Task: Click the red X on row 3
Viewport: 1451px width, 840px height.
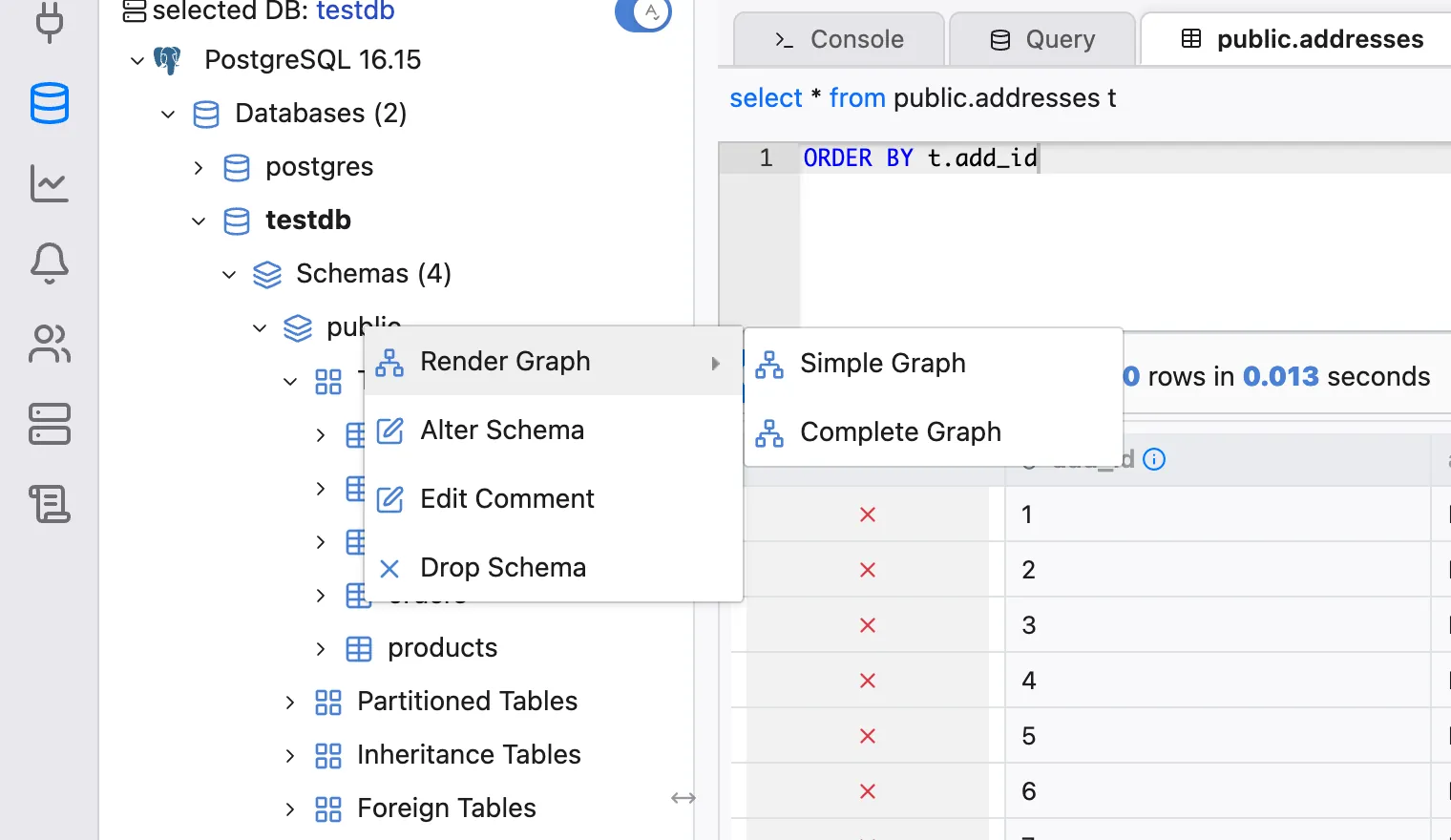Action: click(868, 625)
